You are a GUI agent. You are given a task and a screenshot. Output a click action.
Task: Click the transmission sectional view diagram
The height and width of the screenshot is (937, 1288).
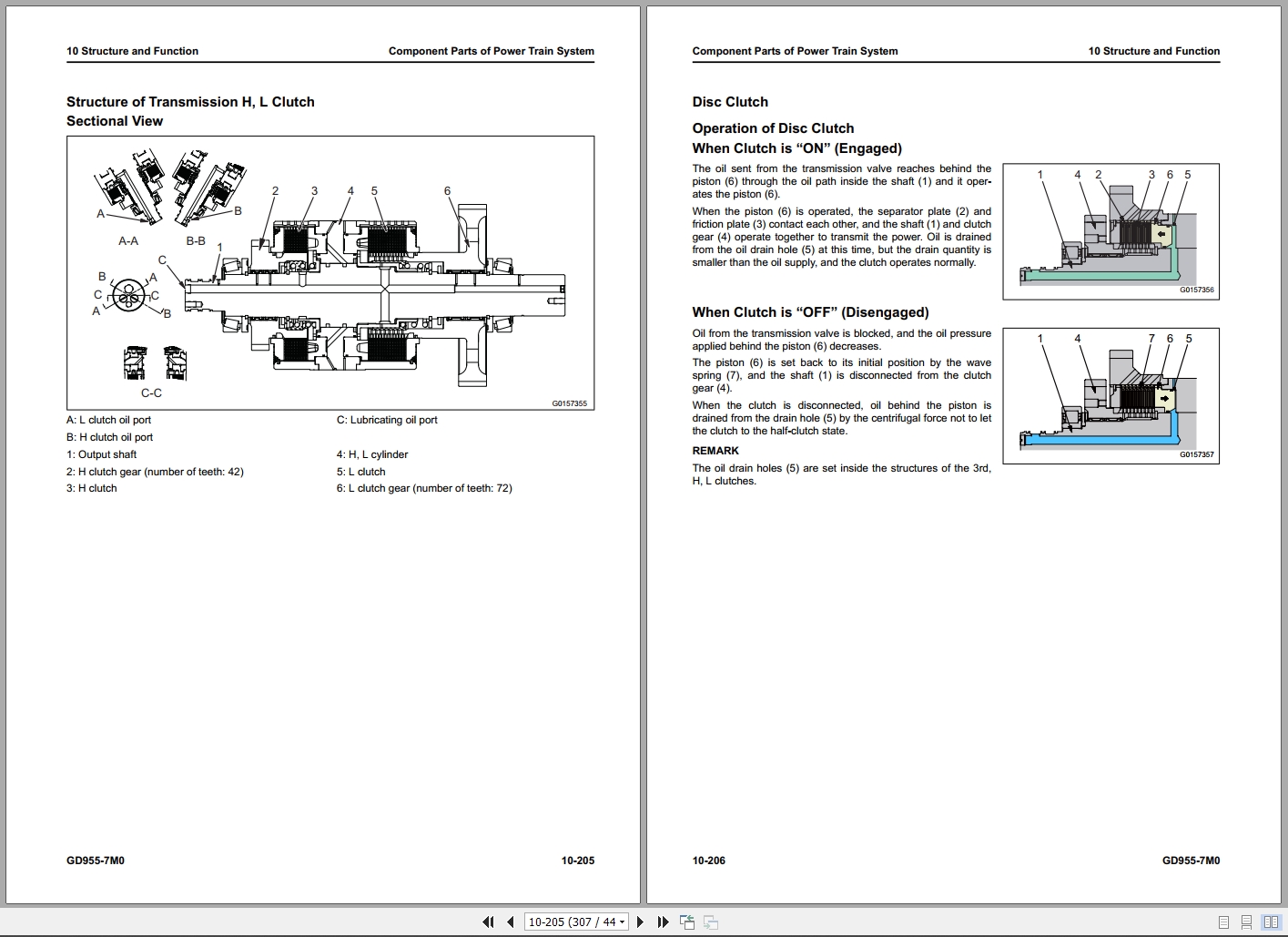[x=330, y=272]
